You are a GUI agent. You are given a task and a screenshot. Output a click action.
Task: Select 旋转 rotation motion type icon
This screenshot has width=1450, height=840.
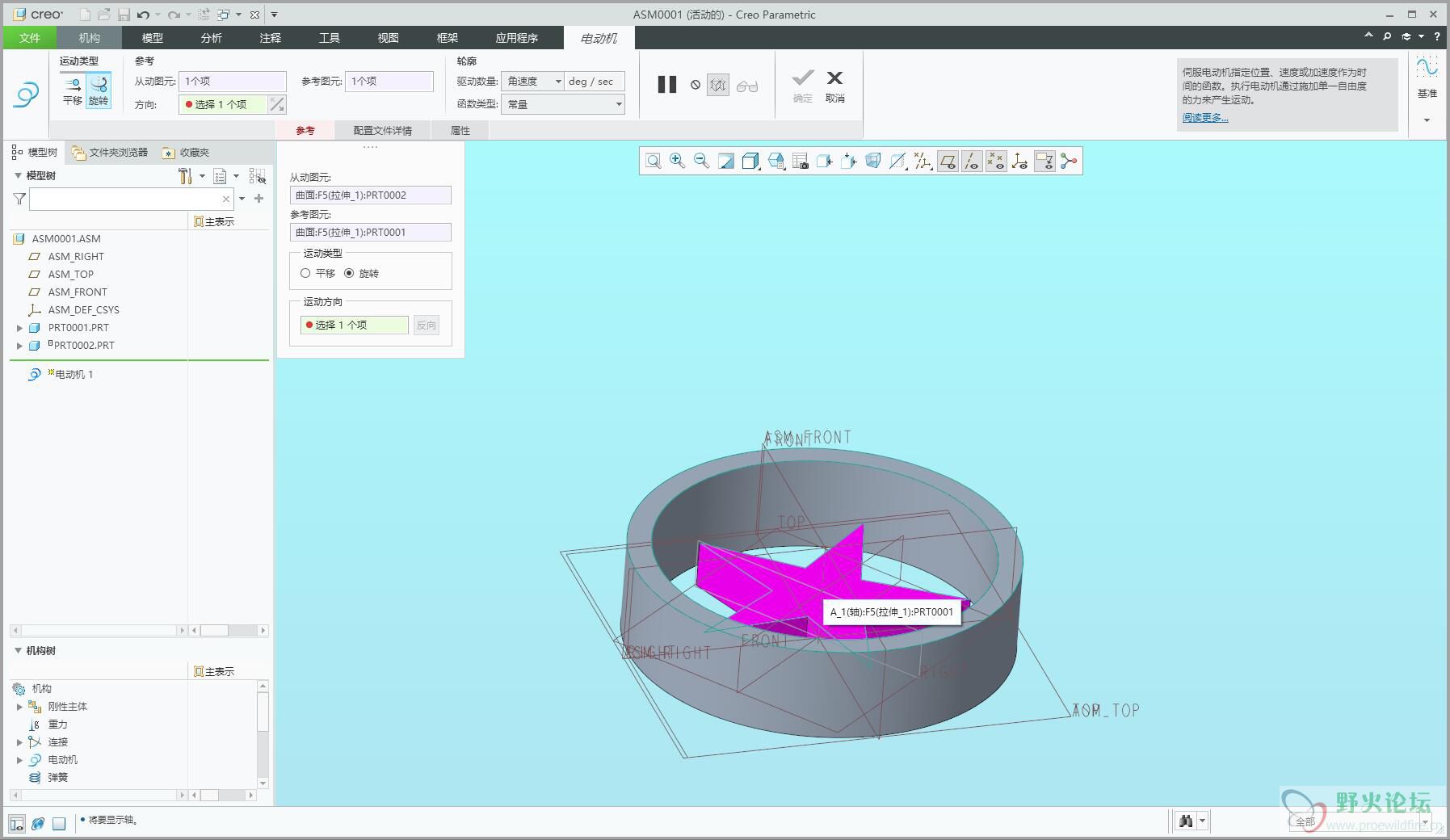point(99,90)
